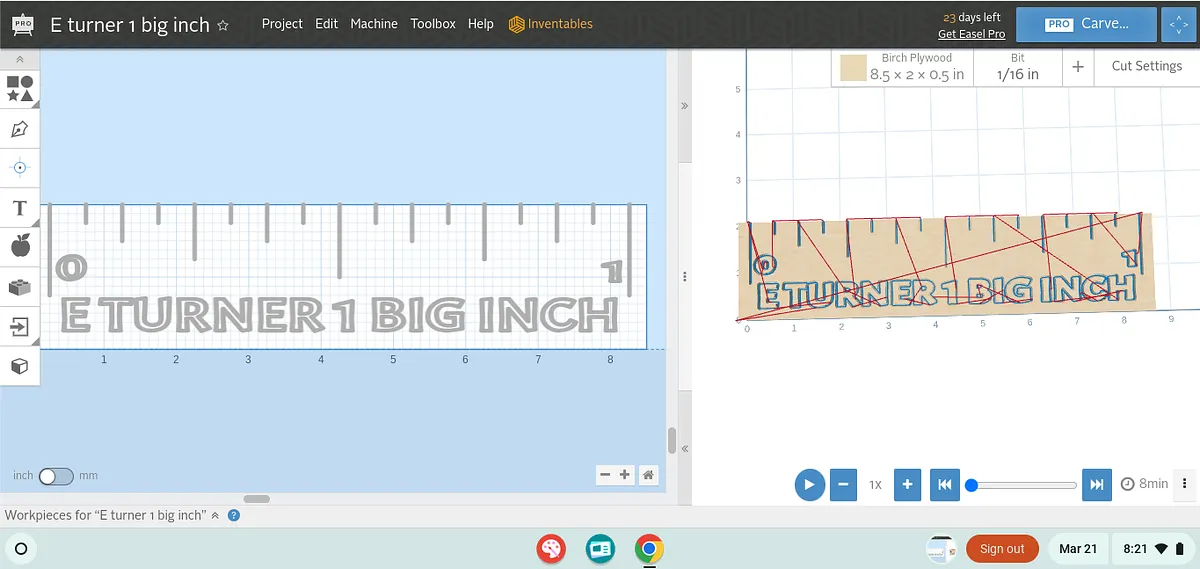Open the 3D cube tool

(20, 366)
